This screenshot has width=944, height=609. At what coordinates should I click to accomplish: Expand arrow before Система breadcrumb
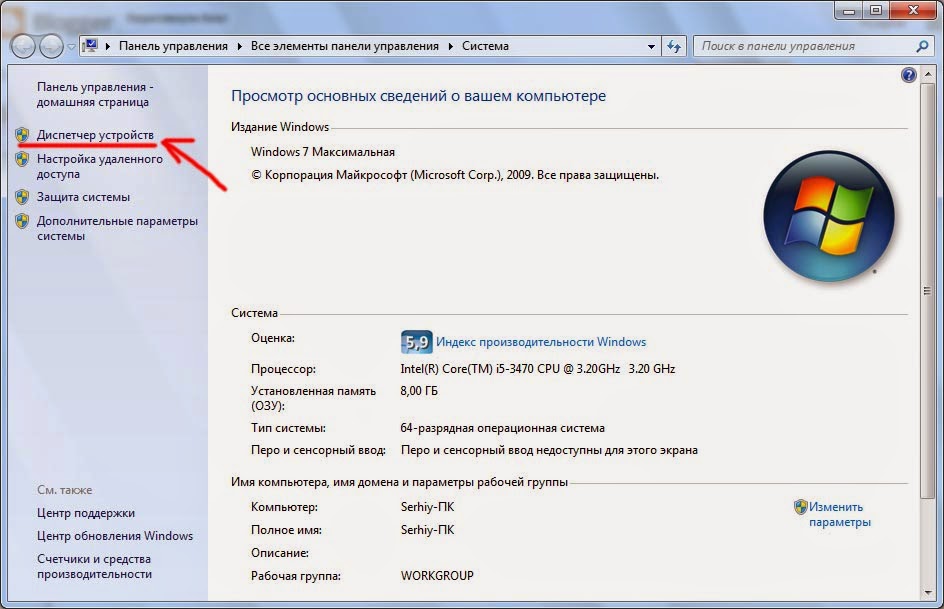point(450,46)
